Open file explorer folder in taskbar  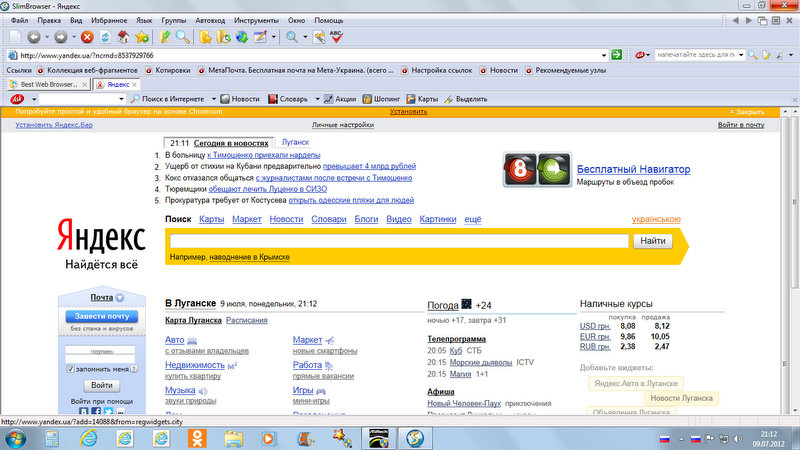[234, 438]
